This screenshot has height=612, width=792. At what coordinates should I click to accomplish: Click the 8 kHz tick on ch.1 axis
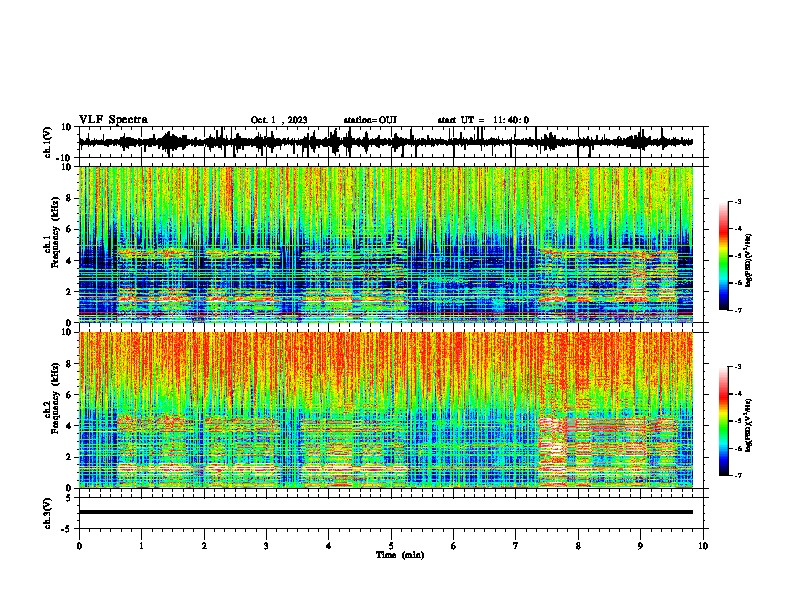(69, 198)
